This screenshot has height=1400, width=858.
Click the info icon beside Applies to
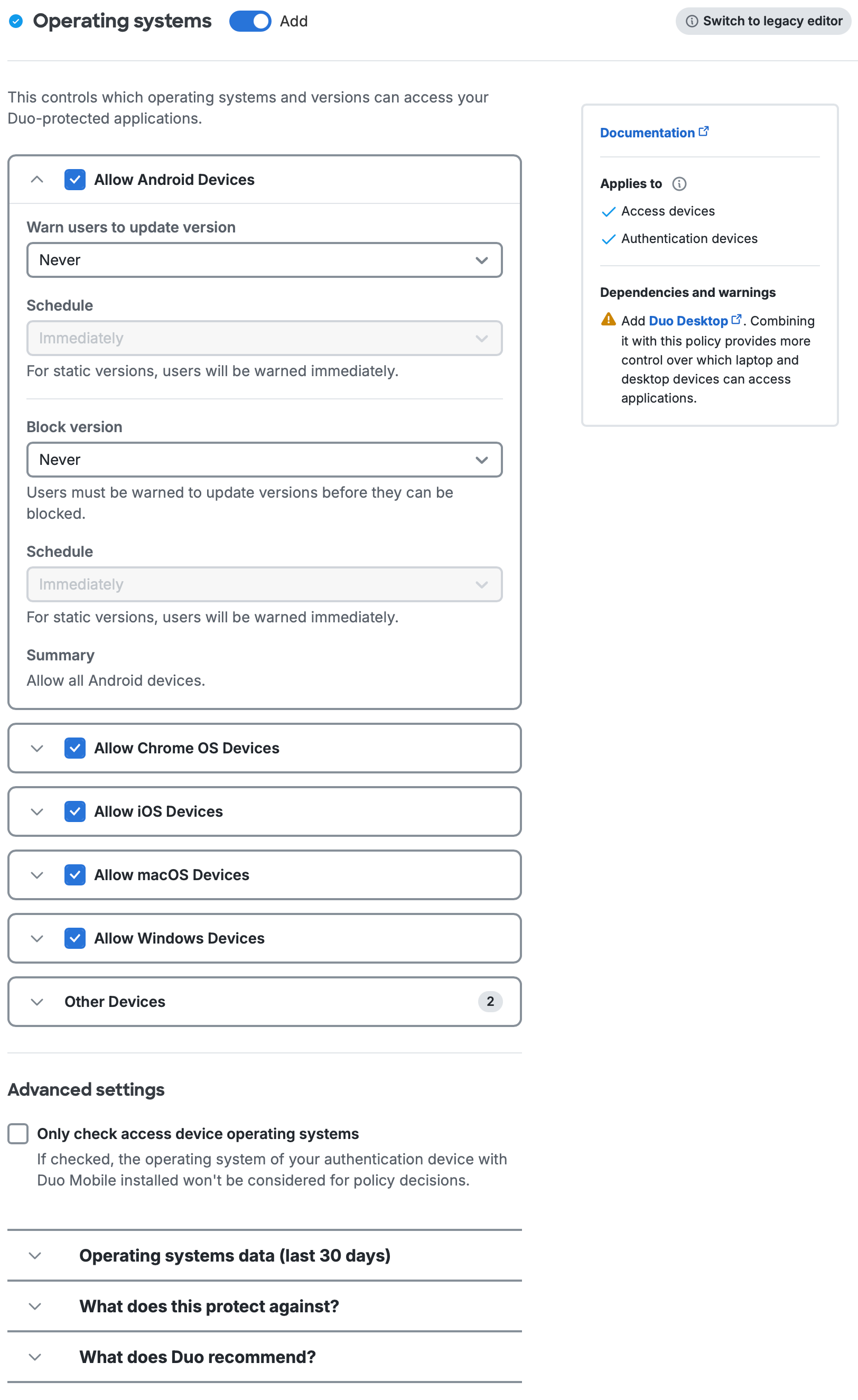pyautogui.click(x=679, y=183)
